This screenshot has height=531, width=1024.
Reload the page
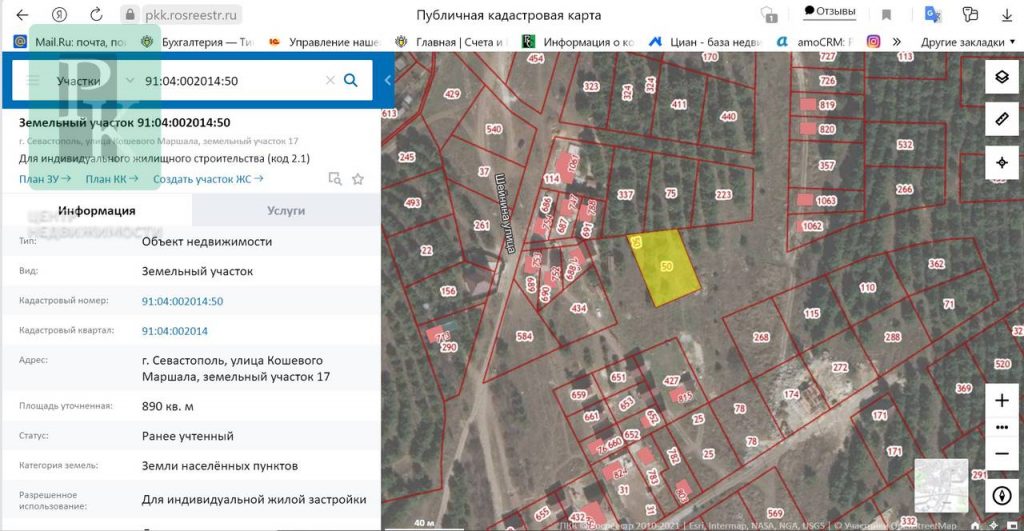(96, 14)
